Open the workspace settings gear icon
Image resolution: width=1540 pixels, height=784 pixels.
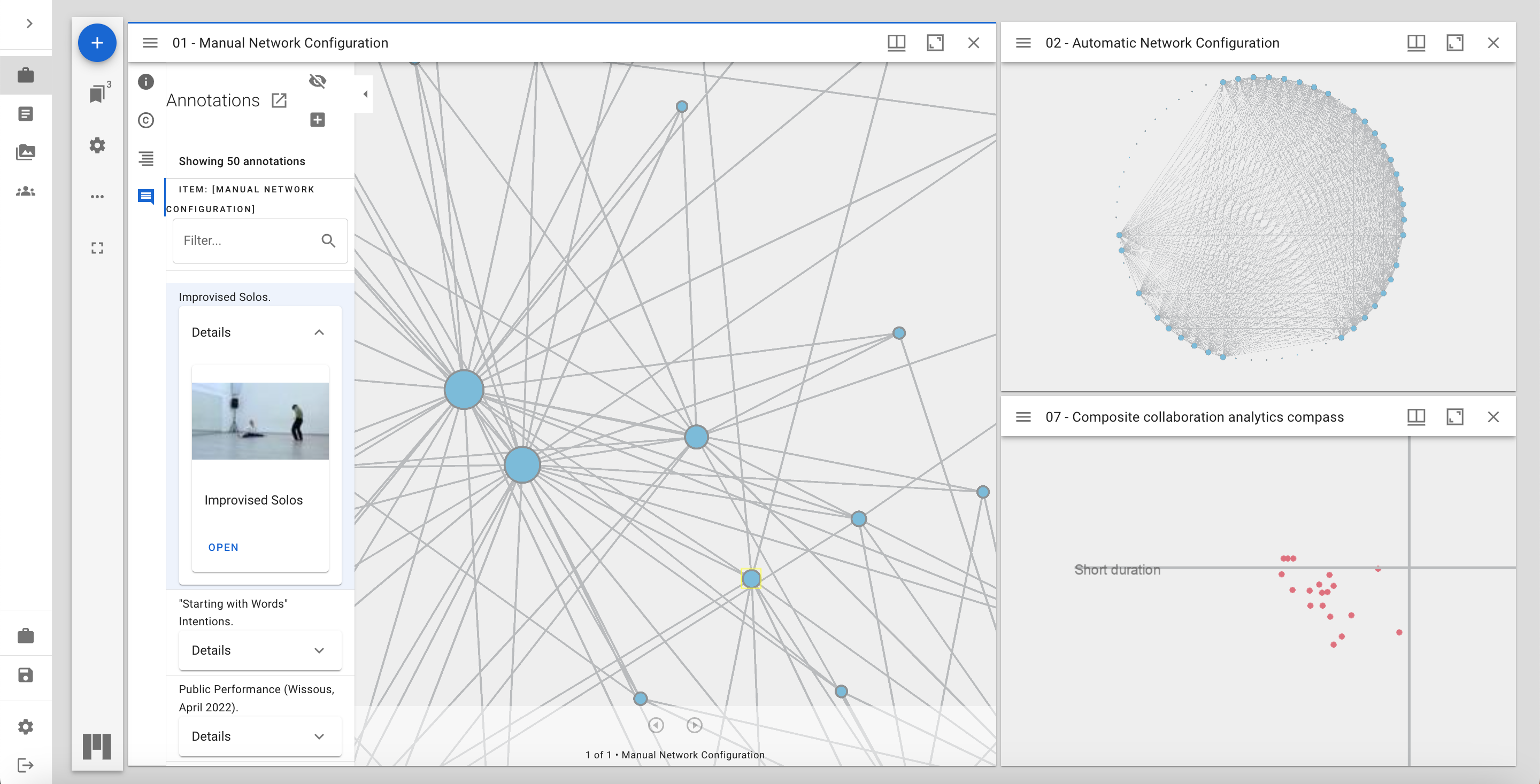(97, 145)
